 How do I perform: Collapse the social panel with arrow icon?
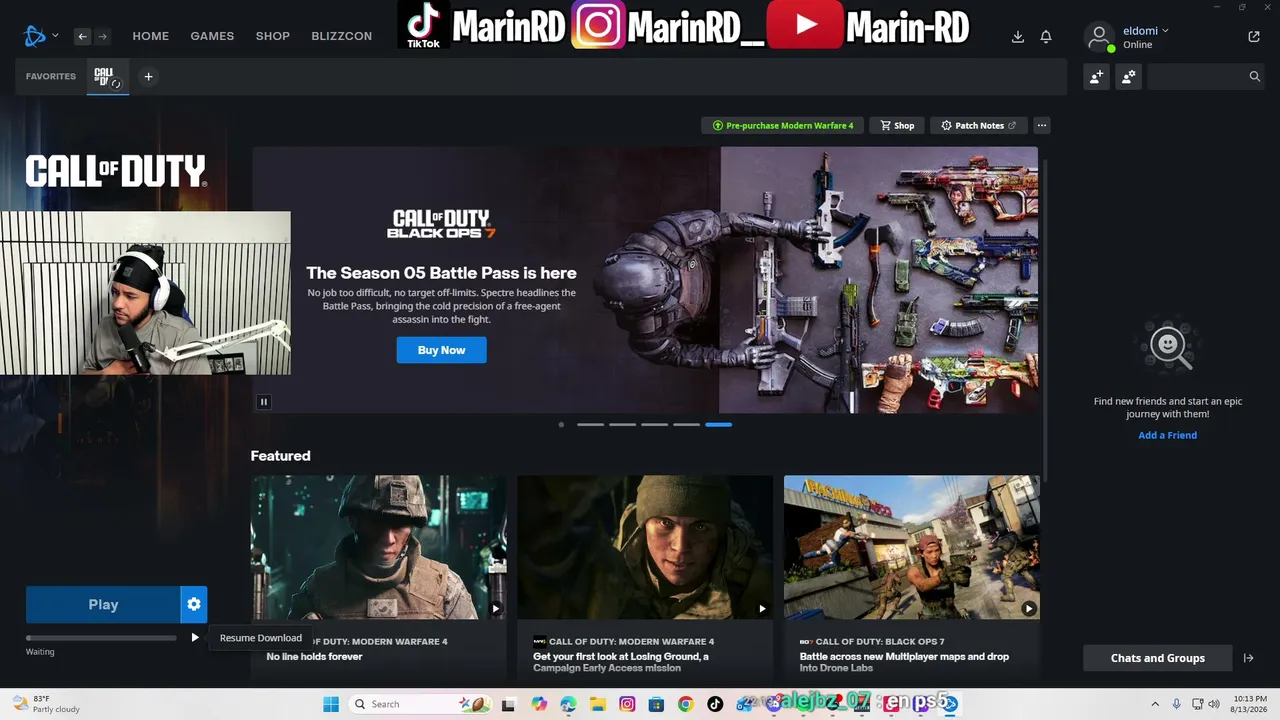[1248, 658]
